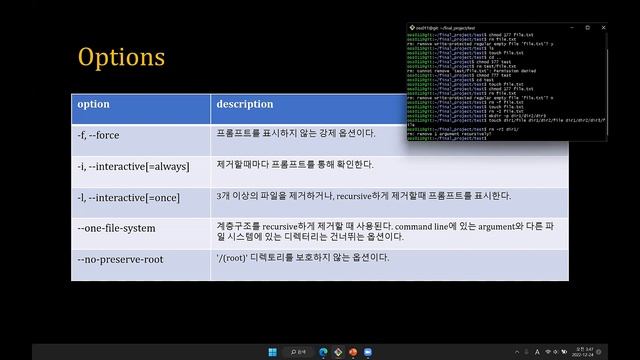Open the taskbar clock and date

[583, 352]
